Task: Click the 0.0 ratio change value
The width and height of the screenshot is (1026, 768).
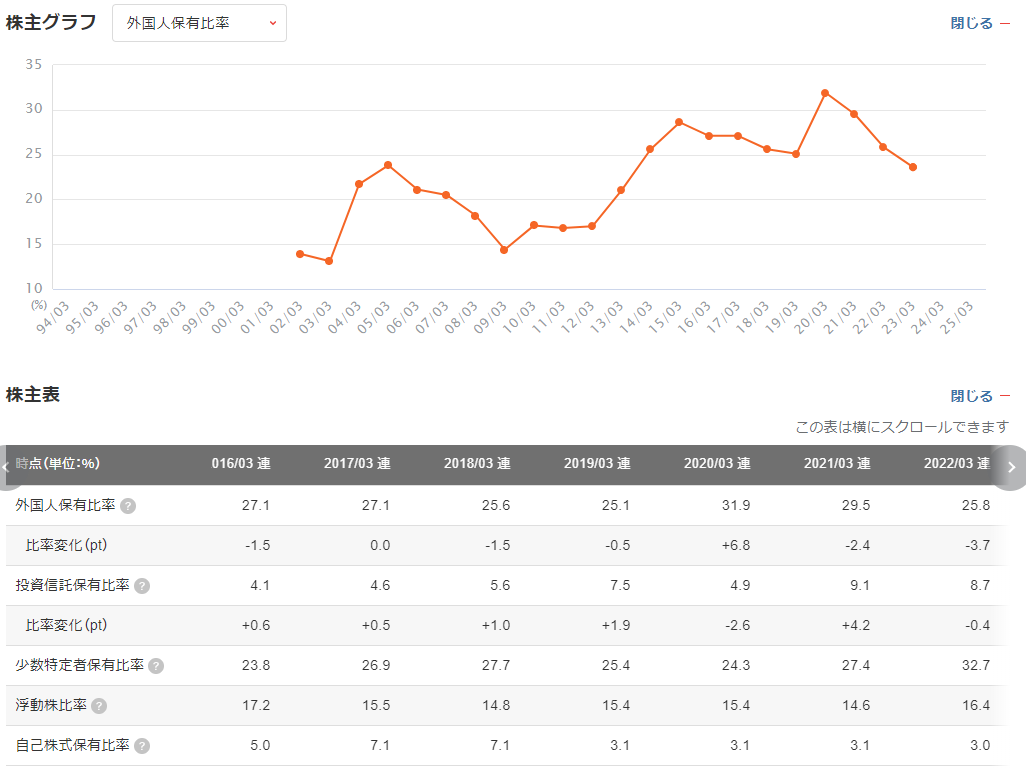Action: tap(380, 545)
